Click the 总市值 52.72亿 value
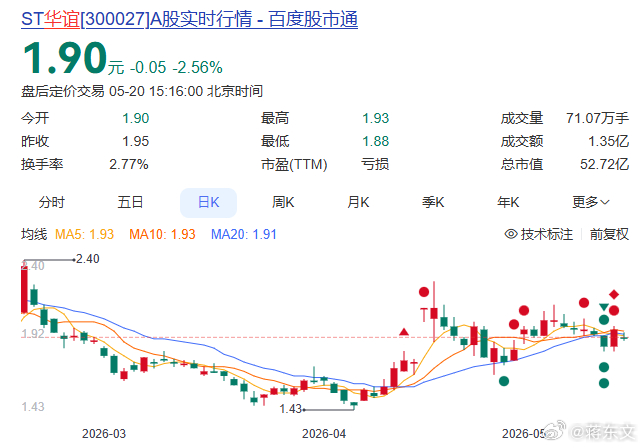The width and height of the screenshot is (643, 448). (604, 164)
